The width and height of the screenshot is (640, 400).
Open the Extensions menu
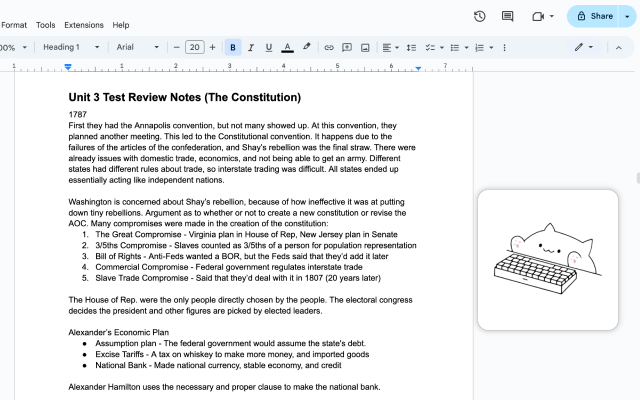pos(84,25)
